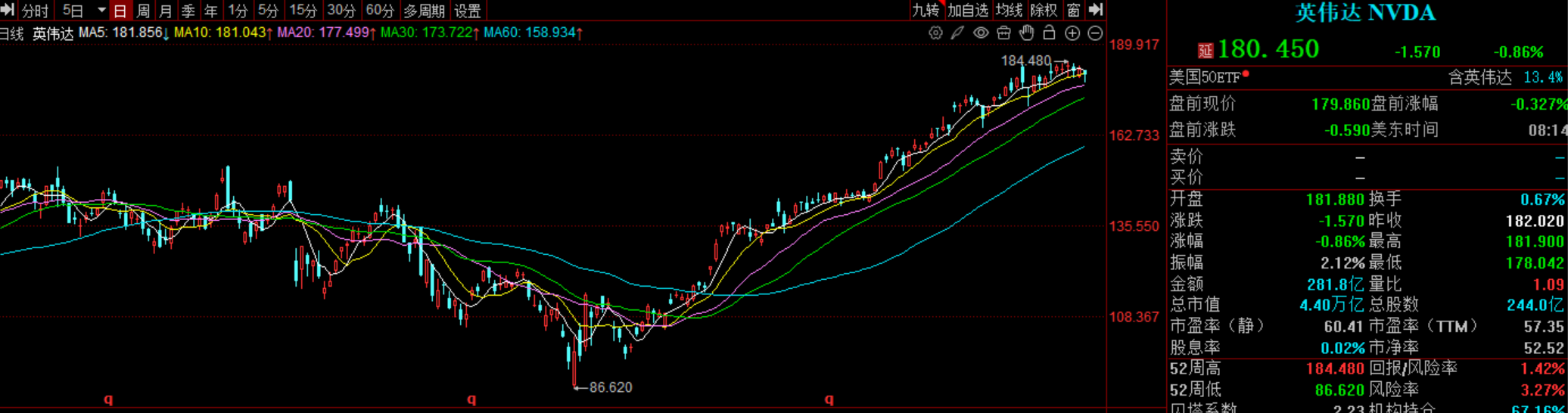Click the 184.480 high price annotation

tap(1026, 61)
